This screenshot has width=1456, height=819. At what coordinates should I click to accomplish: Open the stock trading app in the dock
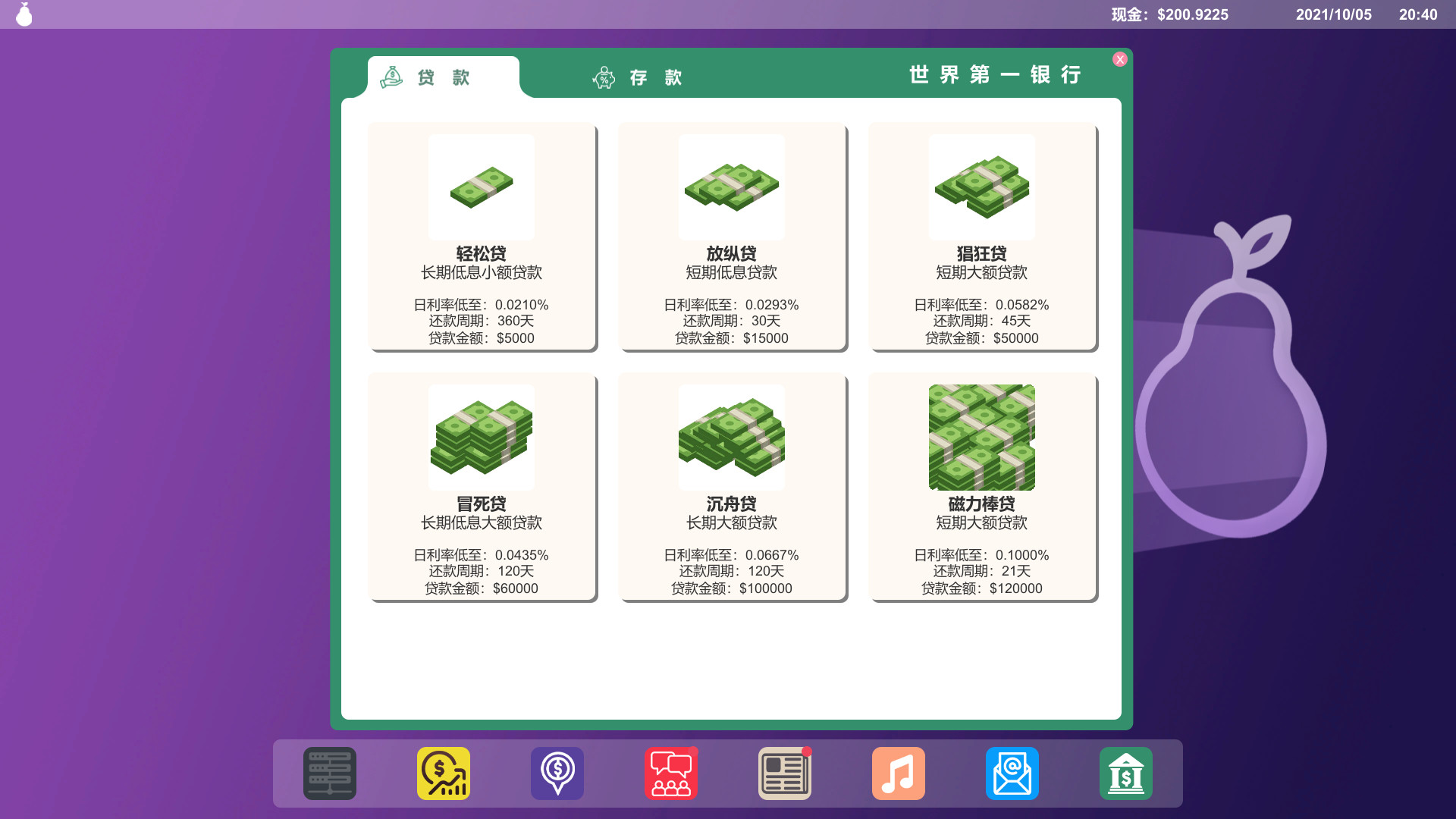444,773
